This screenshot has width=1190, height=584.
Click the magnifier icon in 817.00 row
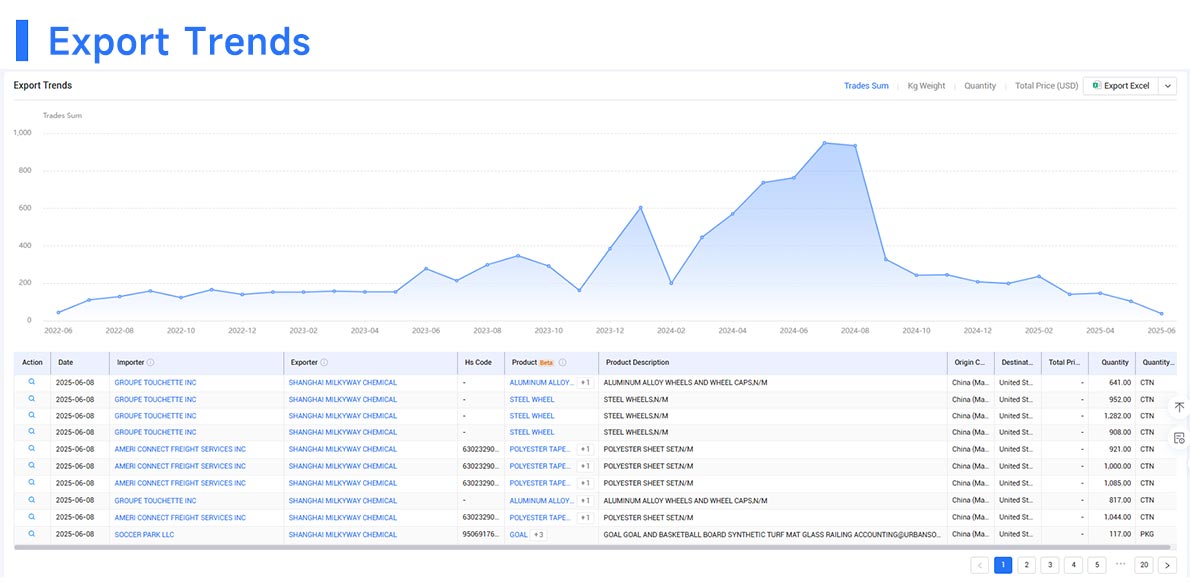point(32,500)
